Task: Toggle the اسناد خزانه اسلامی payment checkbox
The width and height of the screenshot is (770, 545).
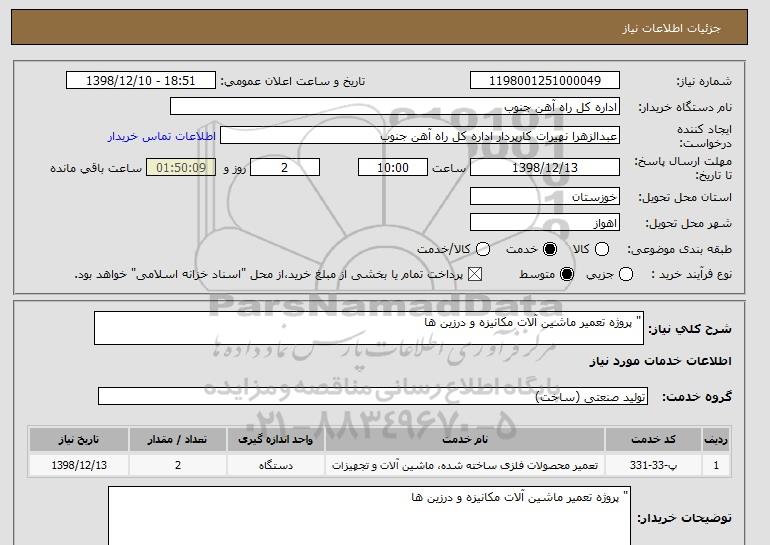Action: (475, 274)
